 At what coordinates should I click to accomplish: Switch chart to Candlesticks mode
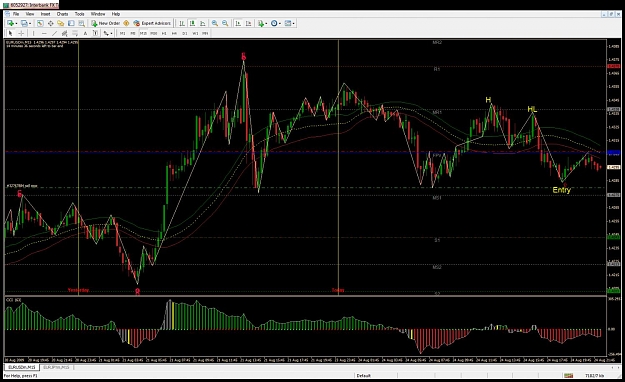pyautogui.click(x=192, y=24)
